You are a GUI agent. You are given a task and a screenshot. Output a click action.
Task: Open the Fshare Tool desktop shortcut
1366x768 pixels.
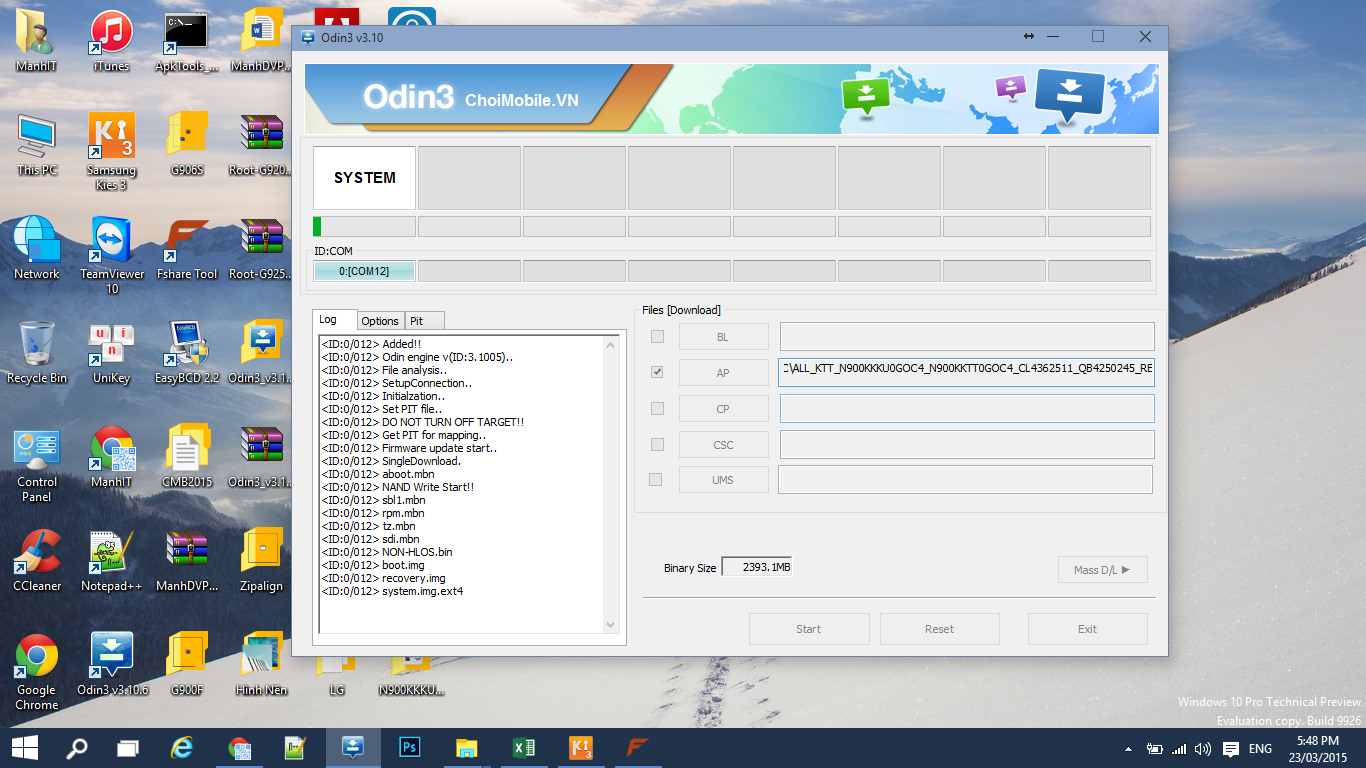[186, 249]
